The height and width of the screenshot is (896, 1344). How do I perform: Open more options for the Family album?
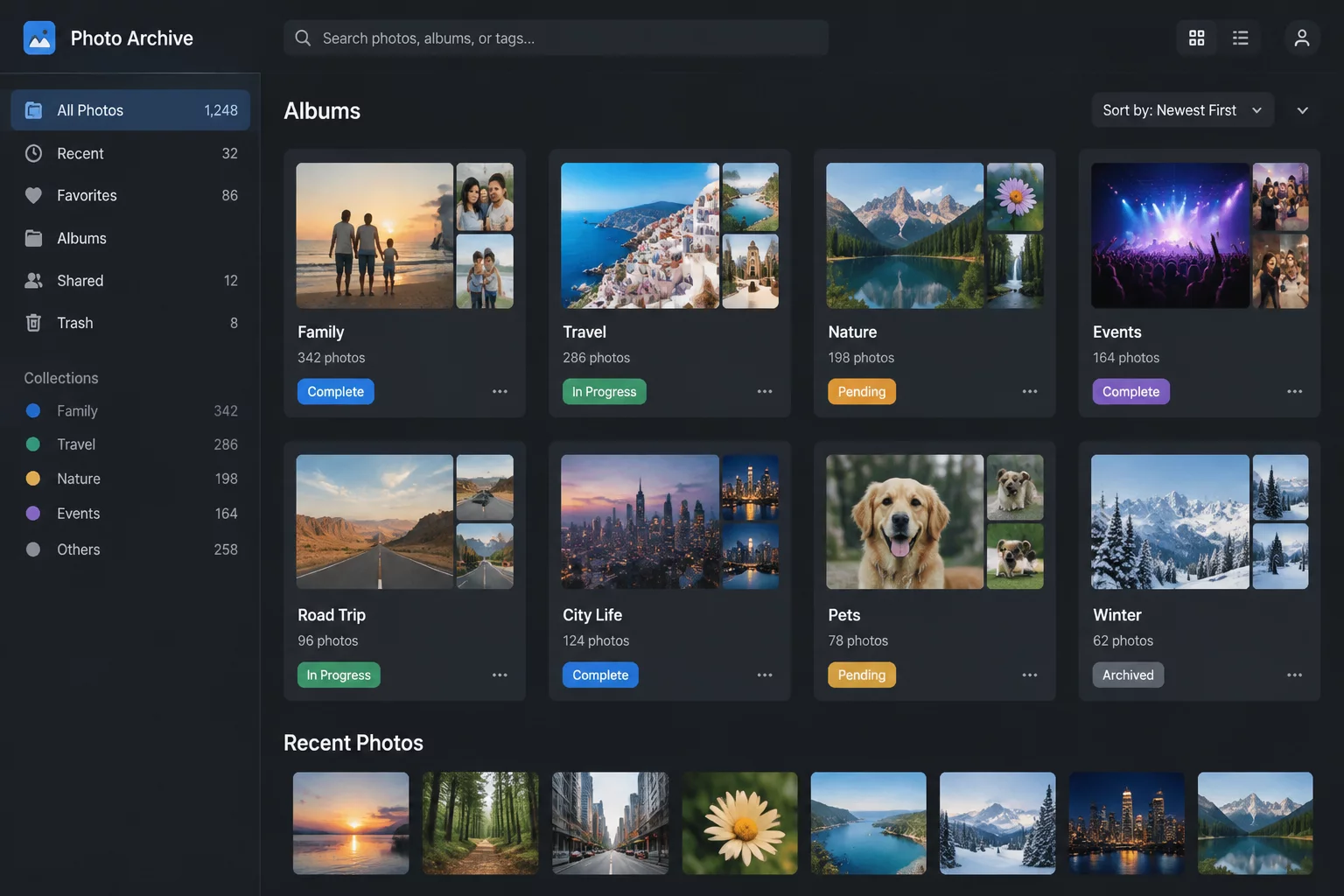[500, 391]
